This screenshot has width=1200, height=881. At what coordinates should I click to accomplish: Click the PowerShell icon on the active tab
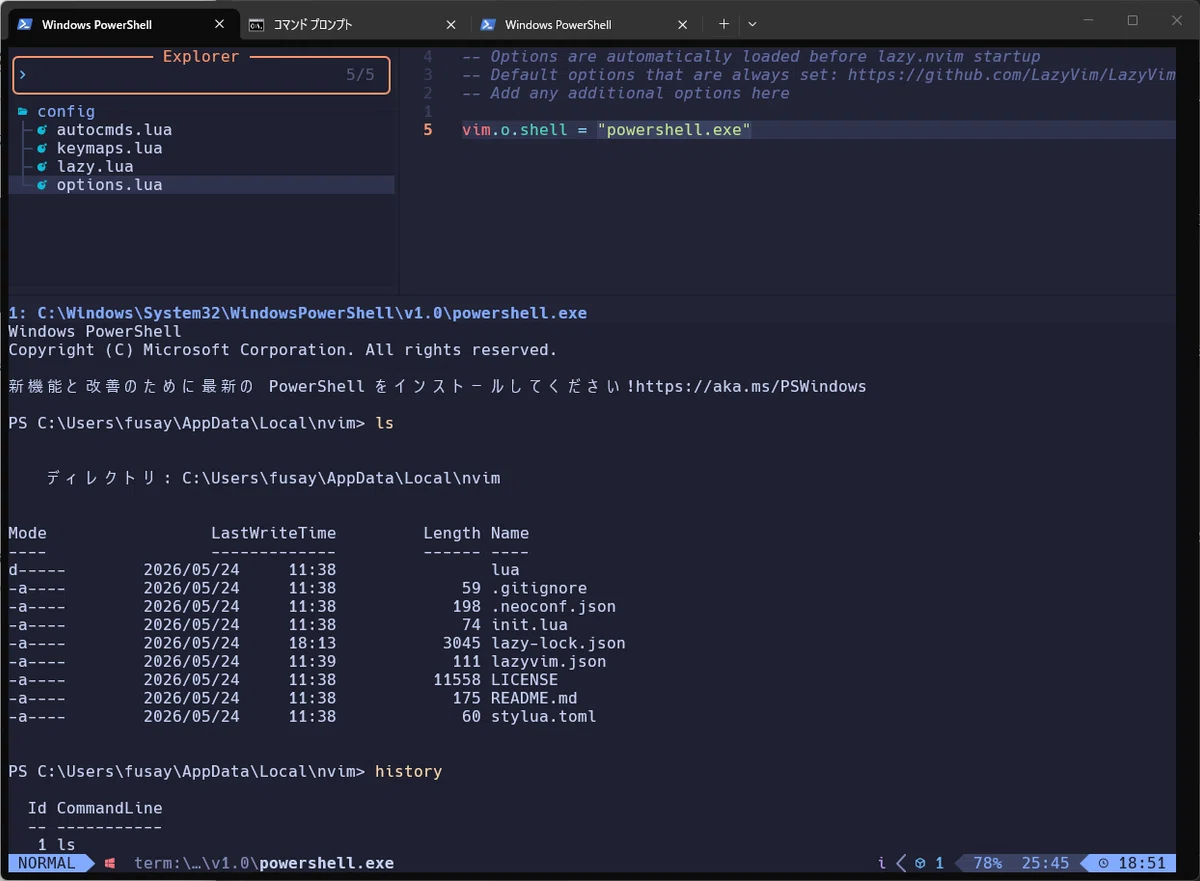[25, 24]
